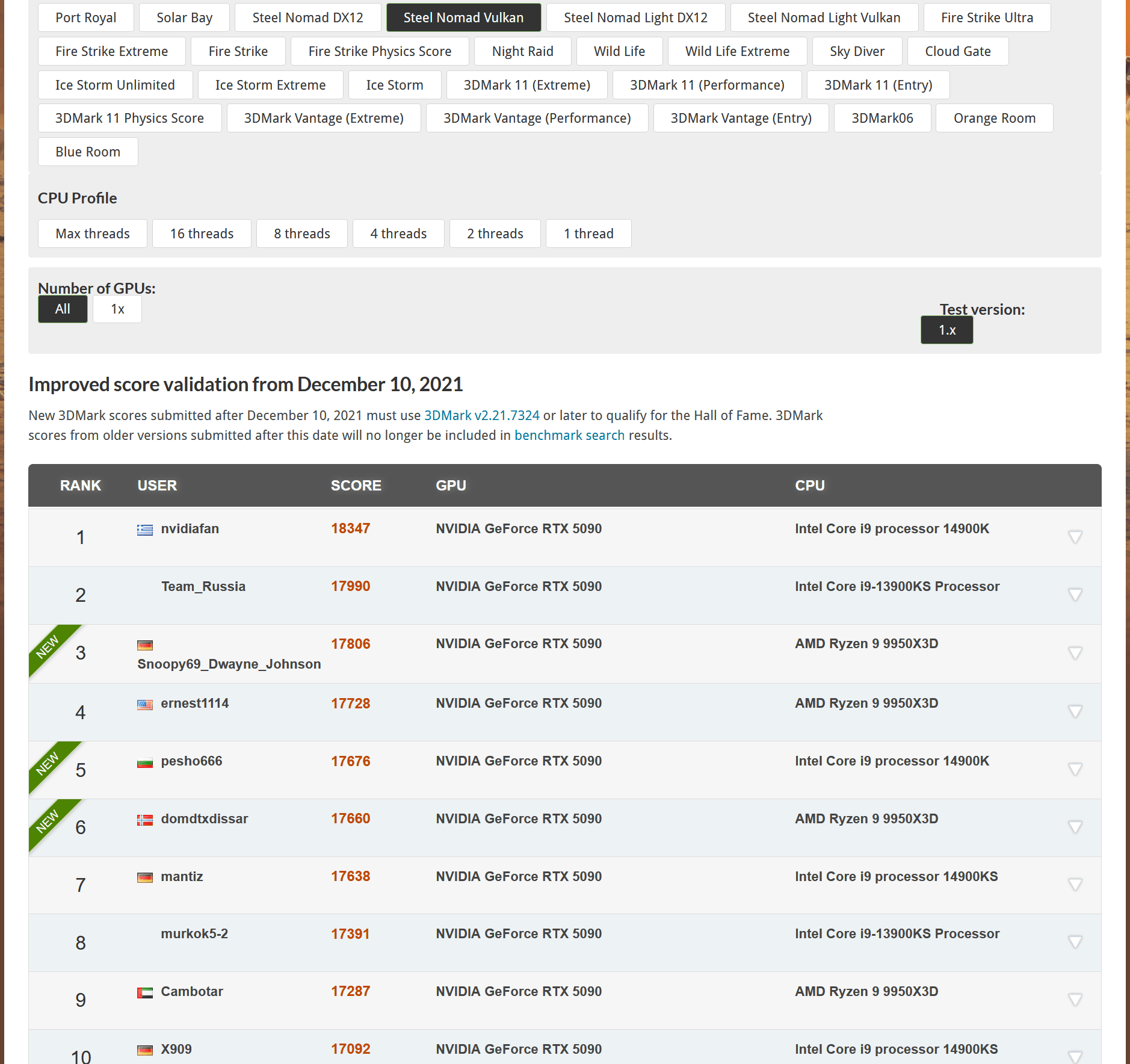
Task: Expand Cambotar's rank 9 details
Action: coord(1075,1000)
